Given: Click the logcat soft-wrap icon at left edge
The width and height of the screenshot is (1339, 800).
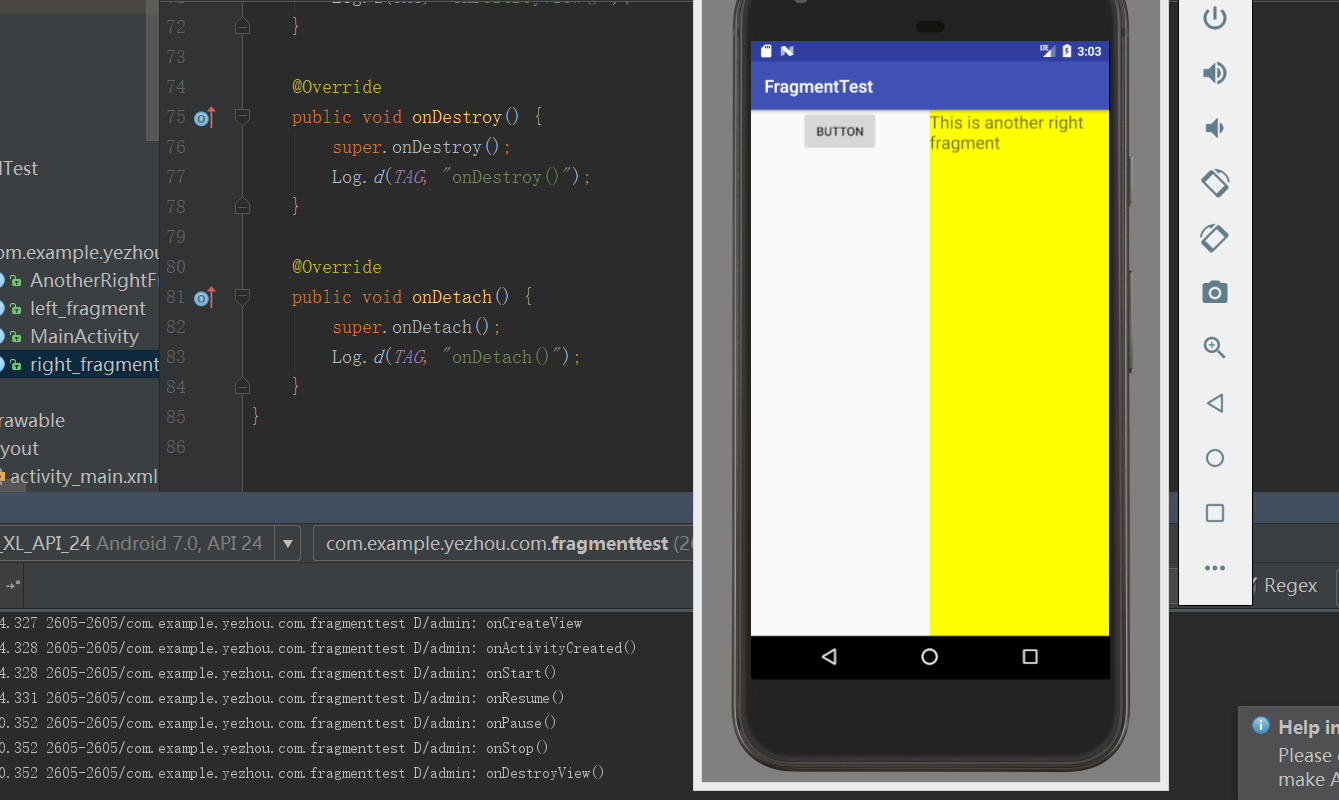Looking at the screenshot, I should pyautogui.click(x=13, y=584).
